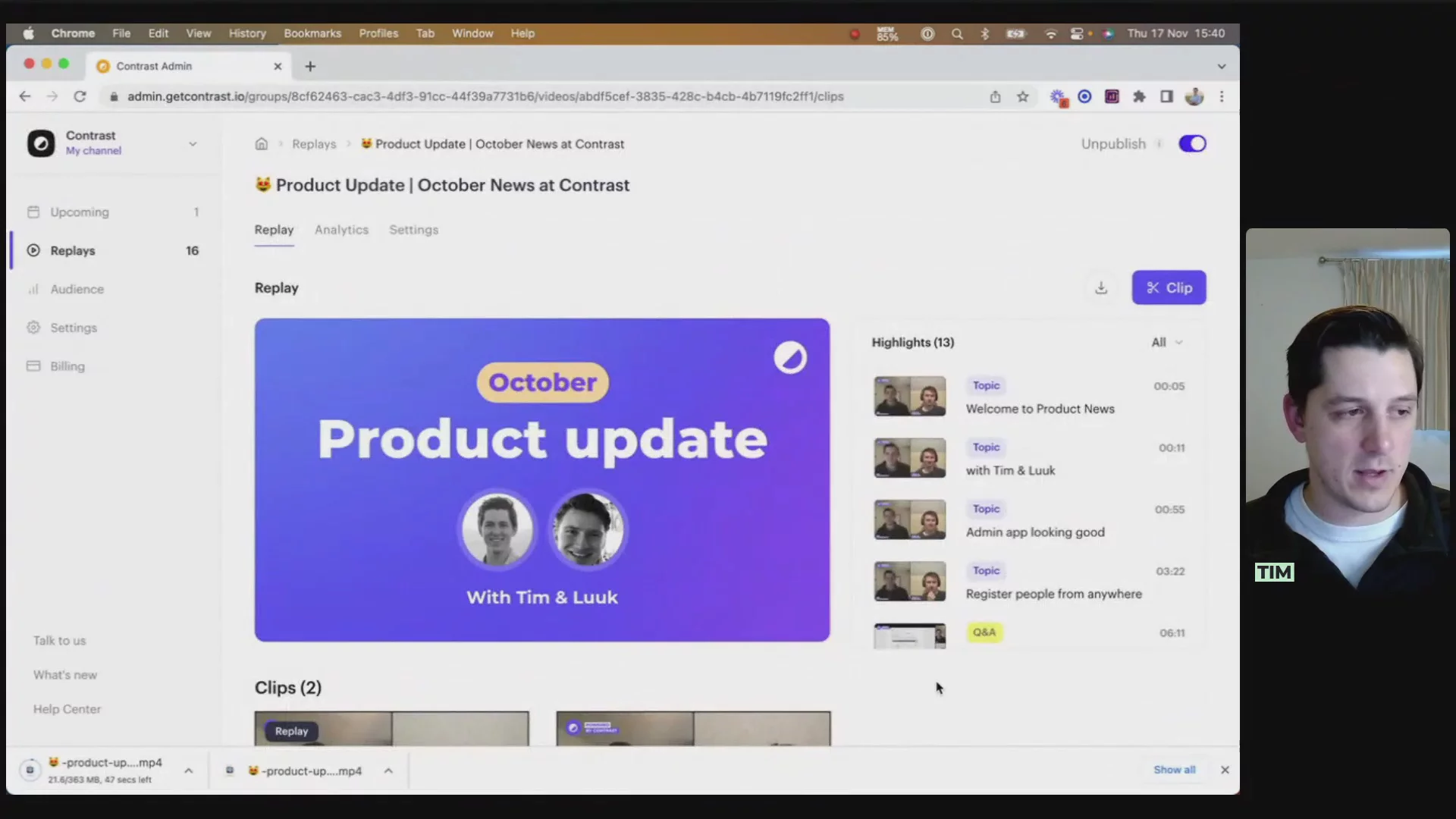Close the downloads bar
1456x819 pixels.
(1225, 770)
